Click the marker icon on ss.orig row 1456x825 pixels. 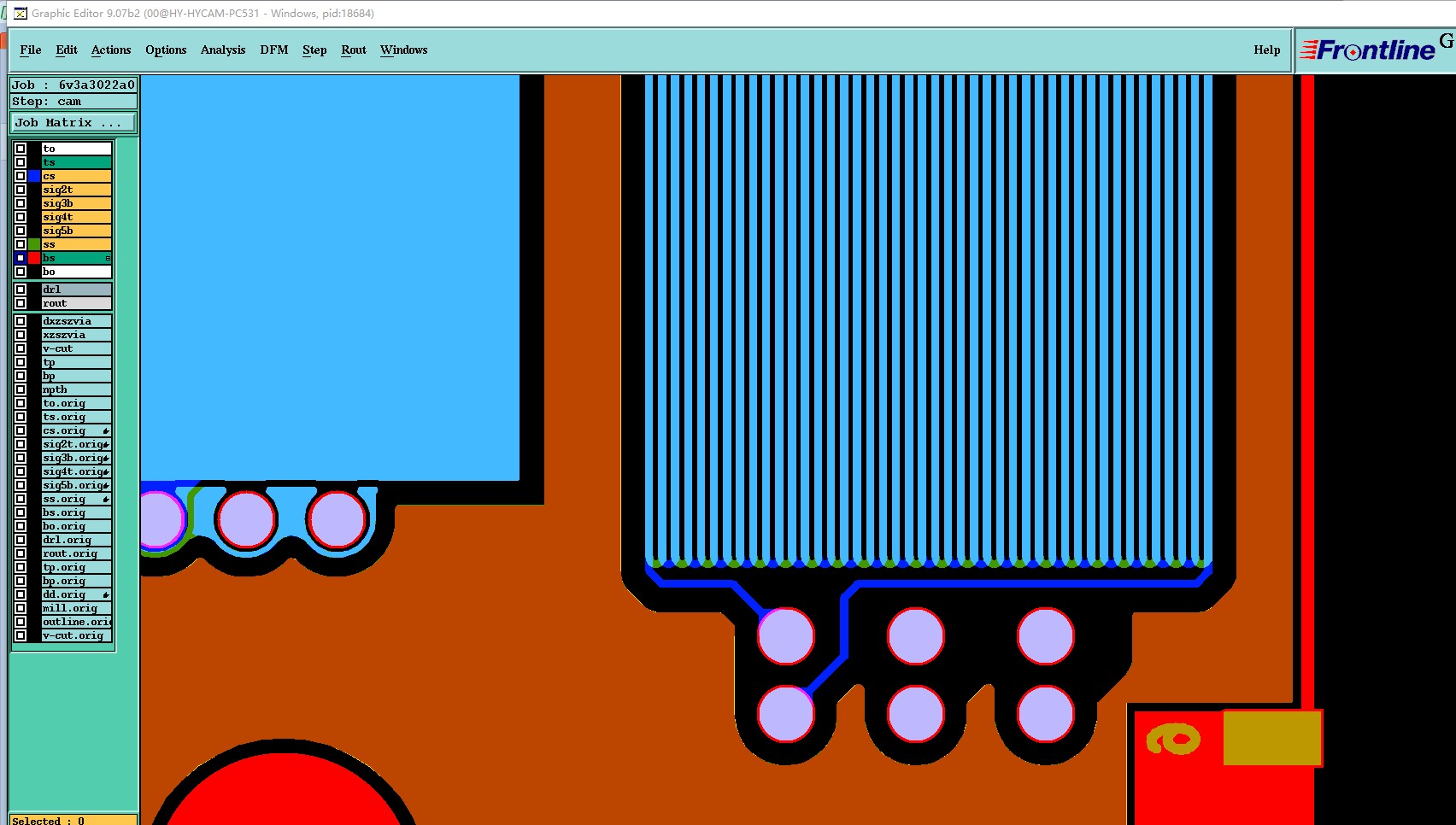tap(106, 499)
